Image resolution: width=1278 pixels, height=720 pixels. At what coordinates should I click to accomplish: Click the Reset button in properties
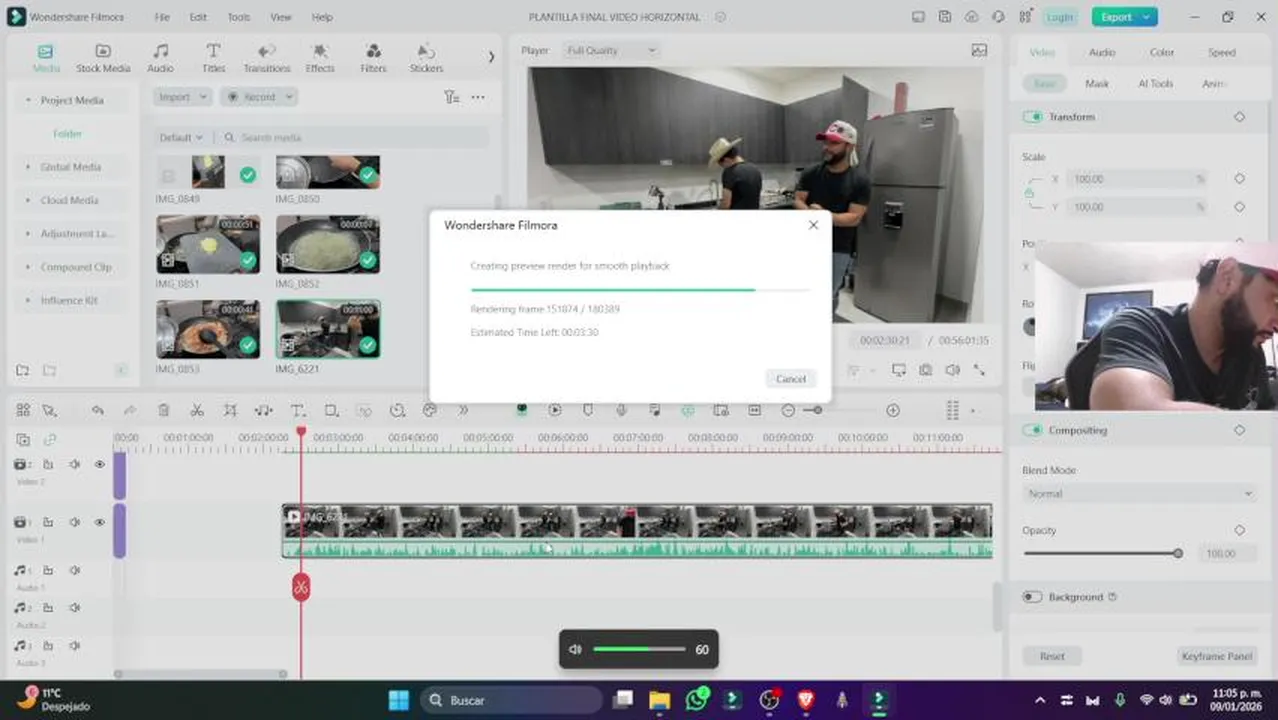click(1052, 656)
